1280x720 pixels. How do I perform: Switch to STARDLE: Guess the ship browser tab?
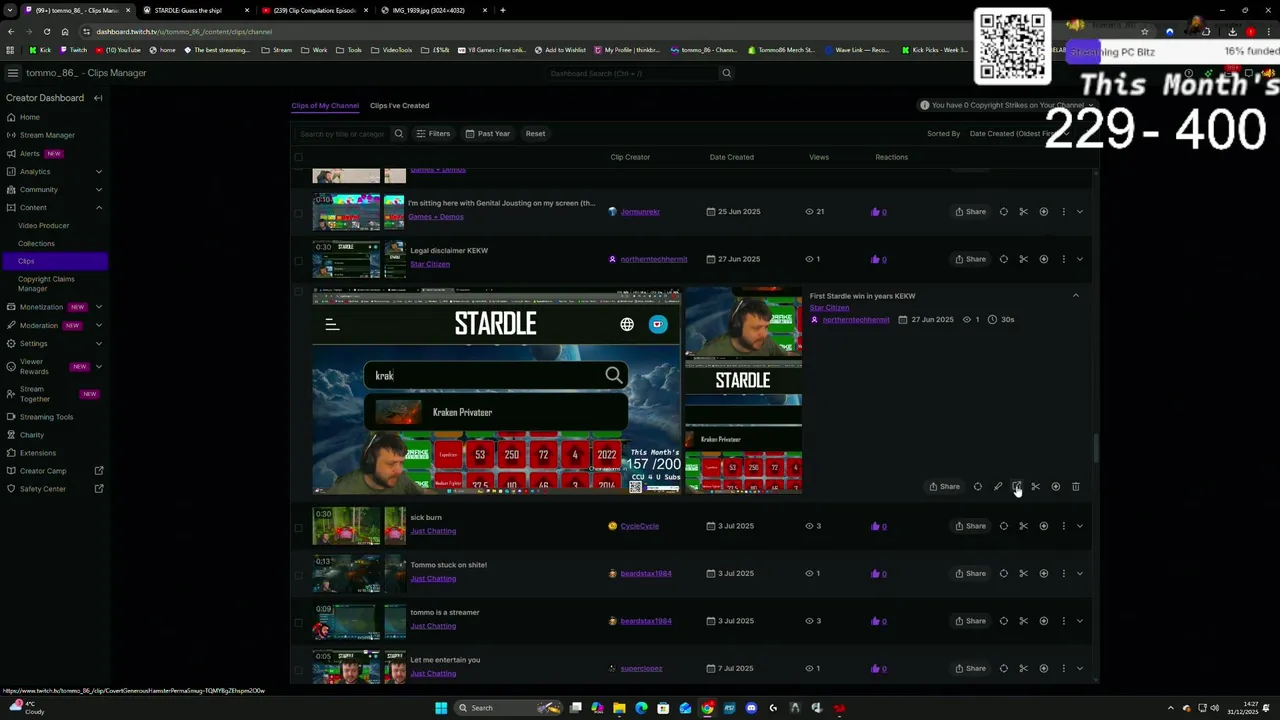(x=195, y=10)
